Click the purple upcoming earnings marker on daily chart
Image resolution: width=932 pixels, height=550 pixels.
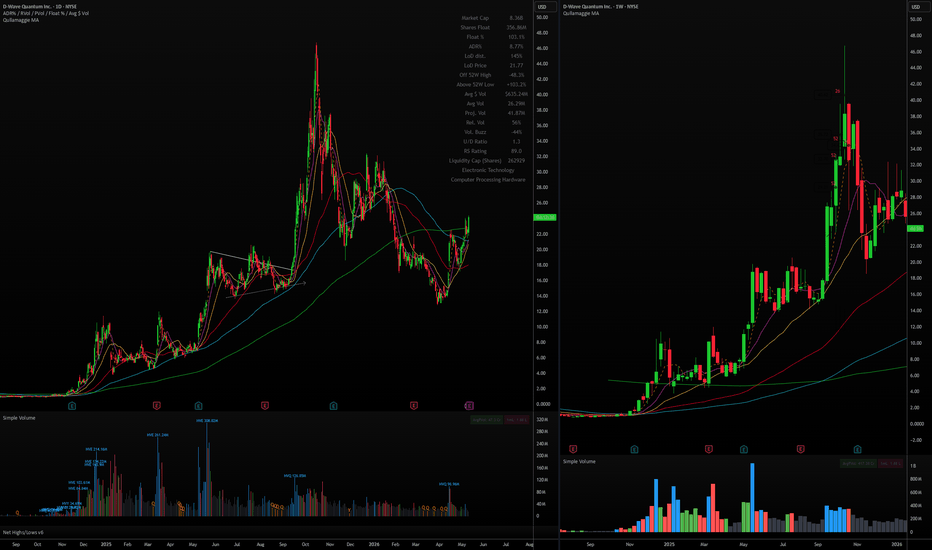click(x=469, y=406)
